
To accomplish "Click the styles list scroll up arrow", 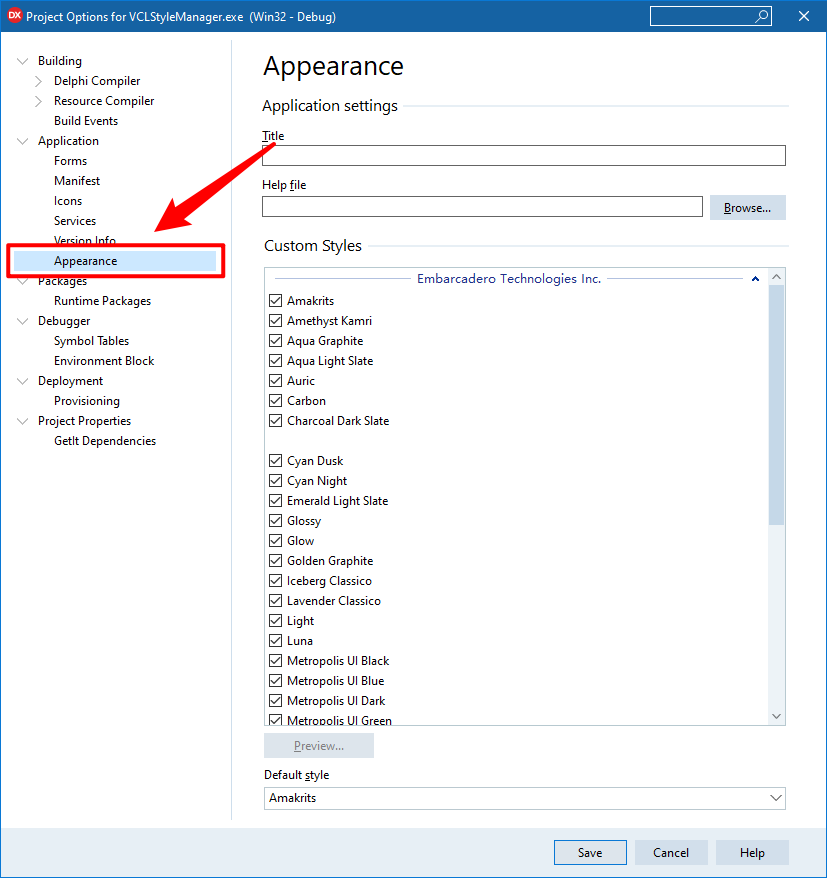I will 776,277.
